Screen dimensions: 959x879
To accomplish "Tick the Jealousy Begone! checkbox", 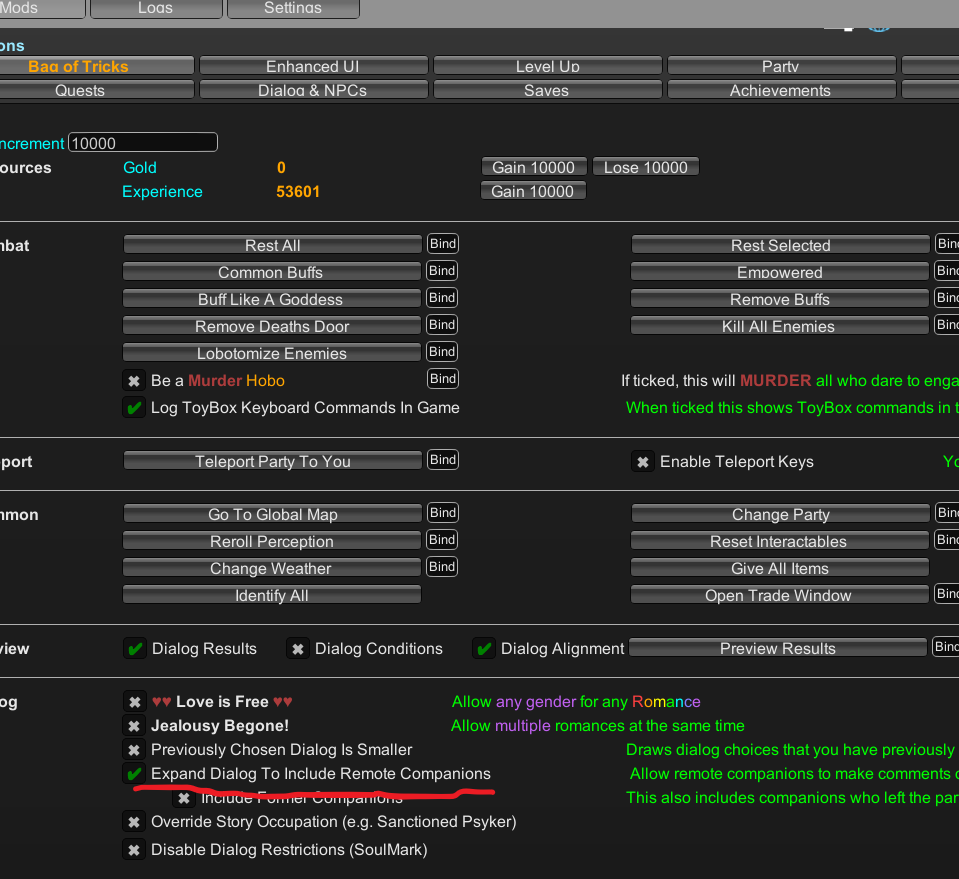I will point(134,725).
